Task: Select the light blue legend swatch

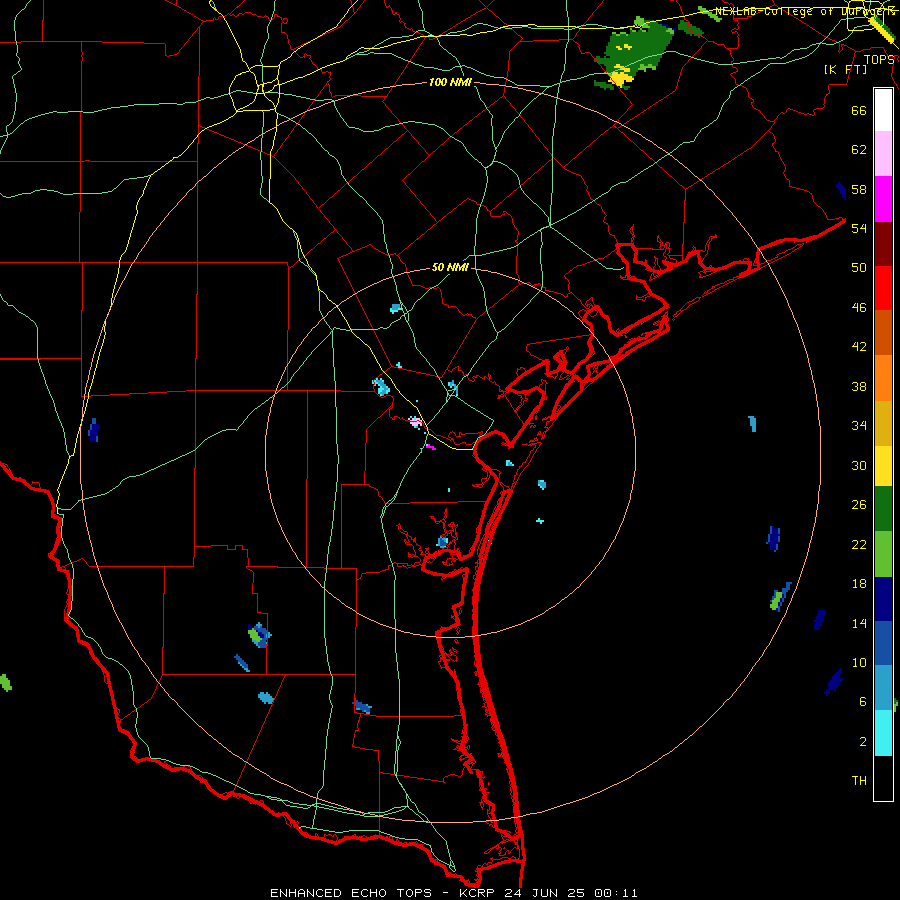Action: coord(883,688)
